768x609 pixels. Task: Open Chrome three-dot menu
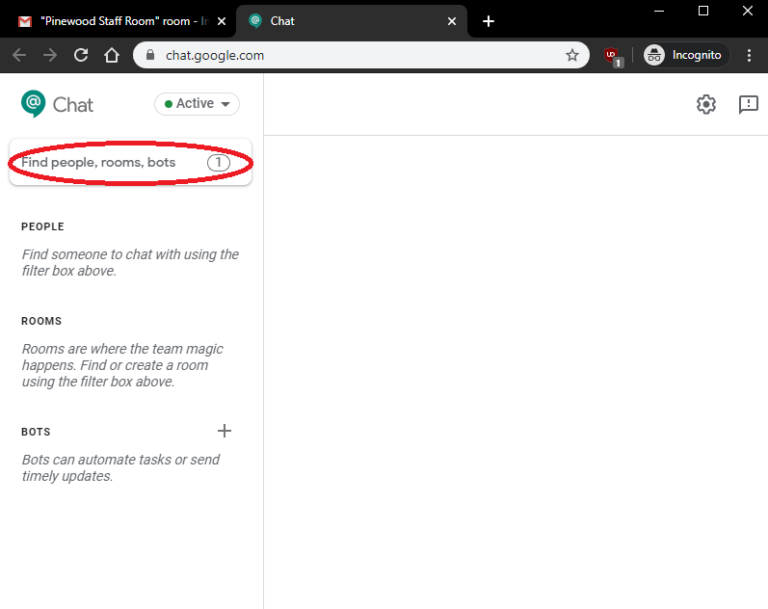click(x=750, y=56)
